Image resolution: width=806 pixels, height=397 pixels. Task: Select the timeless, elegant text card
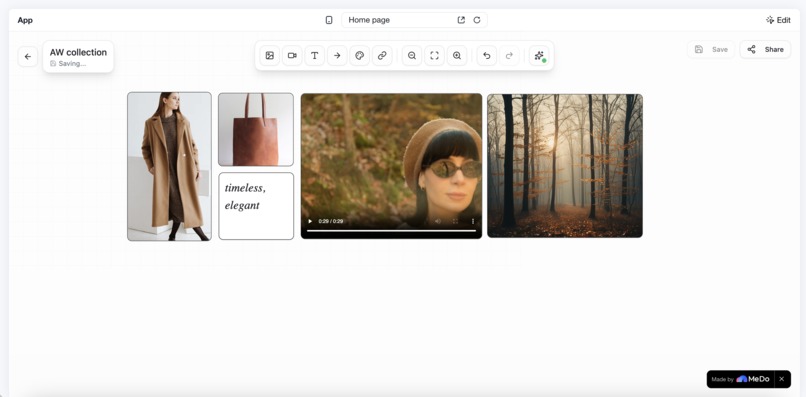coord(256,206)
